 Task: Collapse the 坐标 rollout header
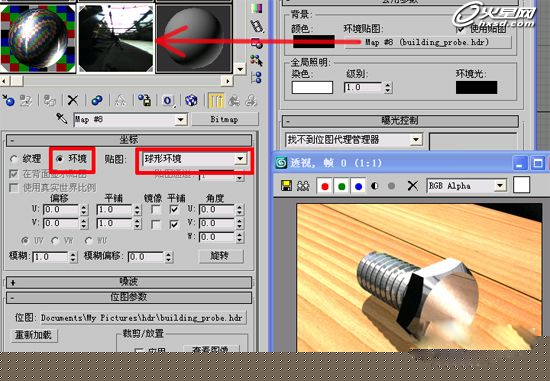pos(129,140)
